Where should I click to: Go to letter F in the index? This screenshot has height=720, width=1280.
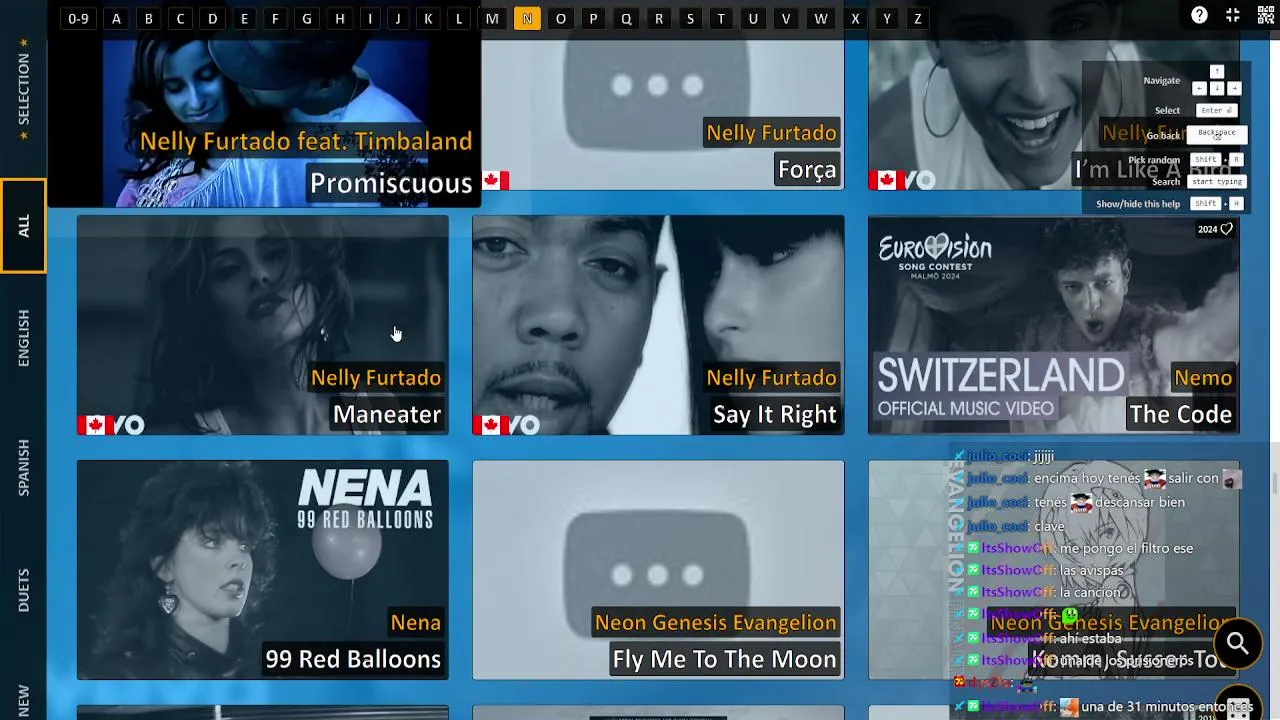point(275,19)
